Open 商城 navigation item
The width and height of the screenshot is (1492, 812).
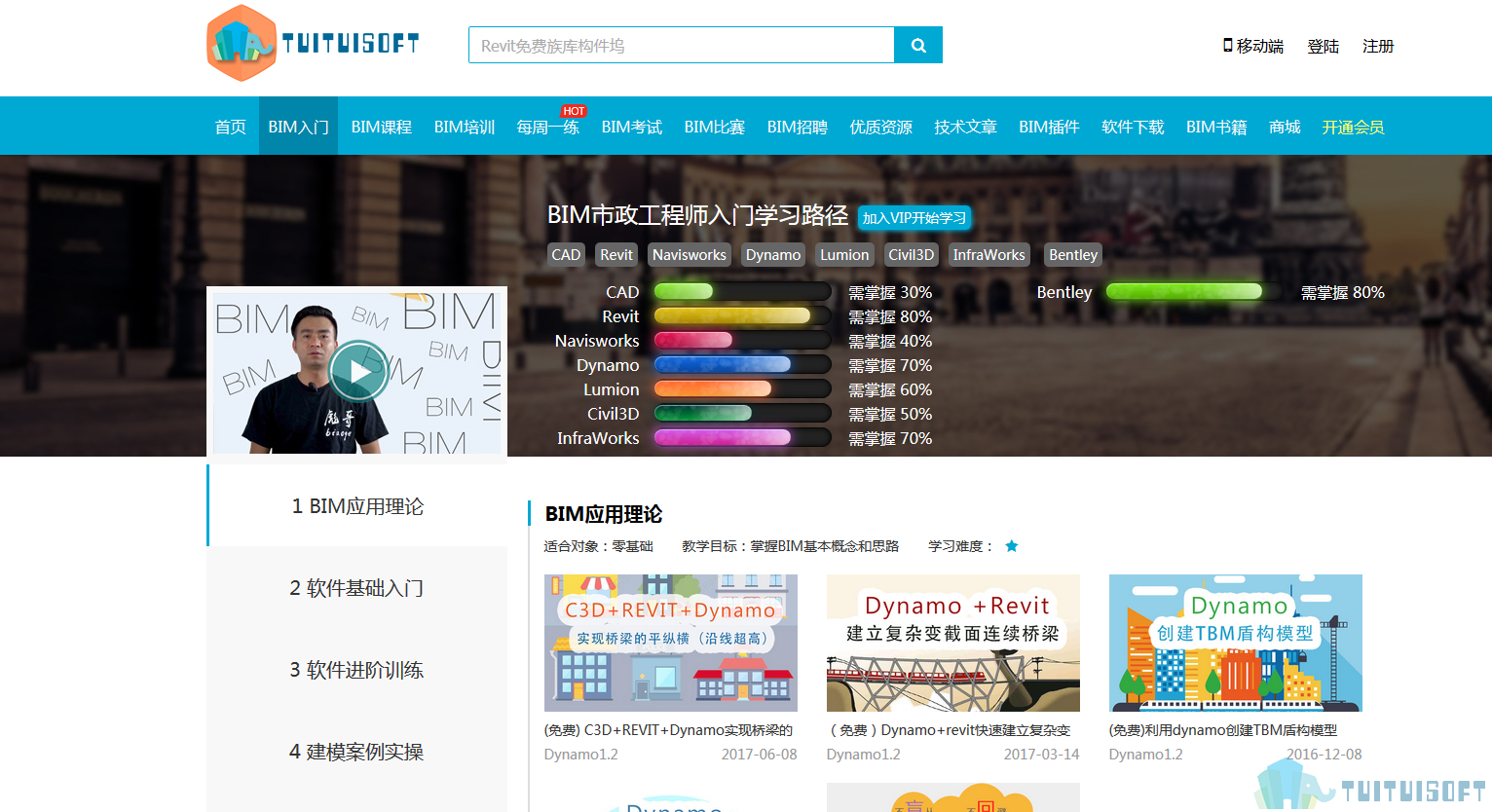coord(1286,127)
